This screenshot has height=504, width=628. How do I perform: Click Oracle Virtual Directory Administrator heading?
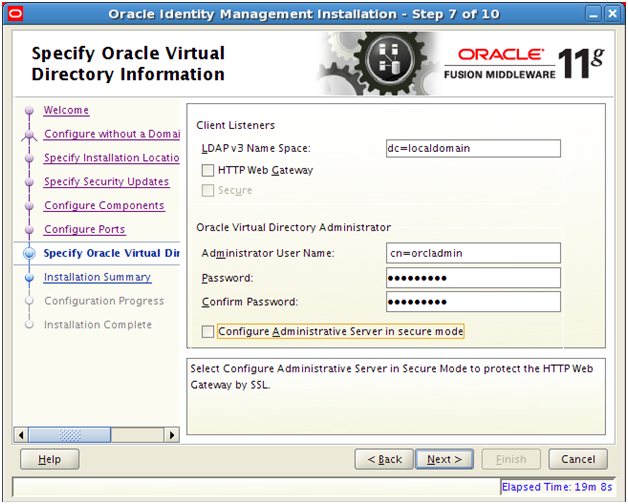294,228
